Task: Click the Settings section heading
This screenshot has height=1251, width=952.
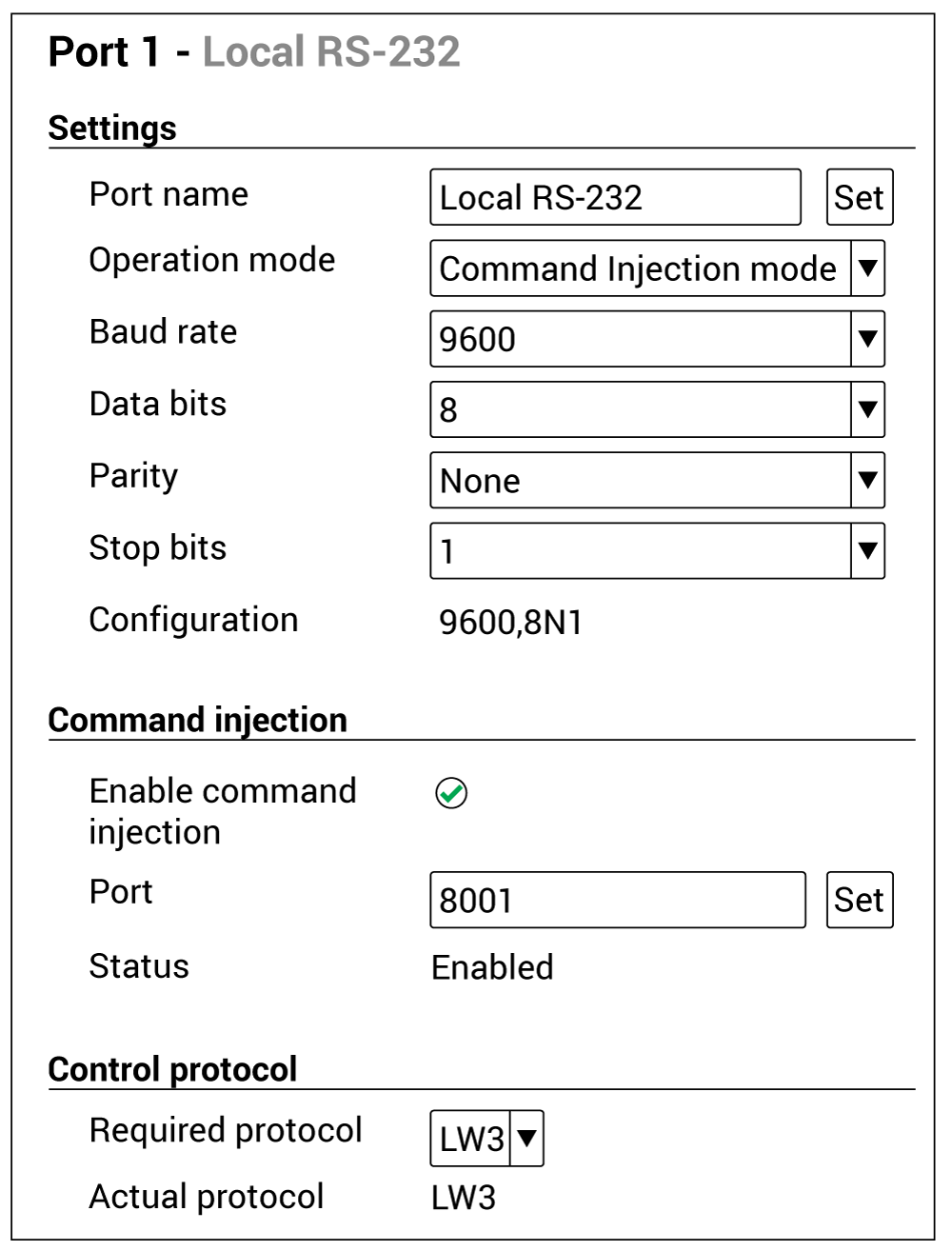Action: click(x=112, y=129)
